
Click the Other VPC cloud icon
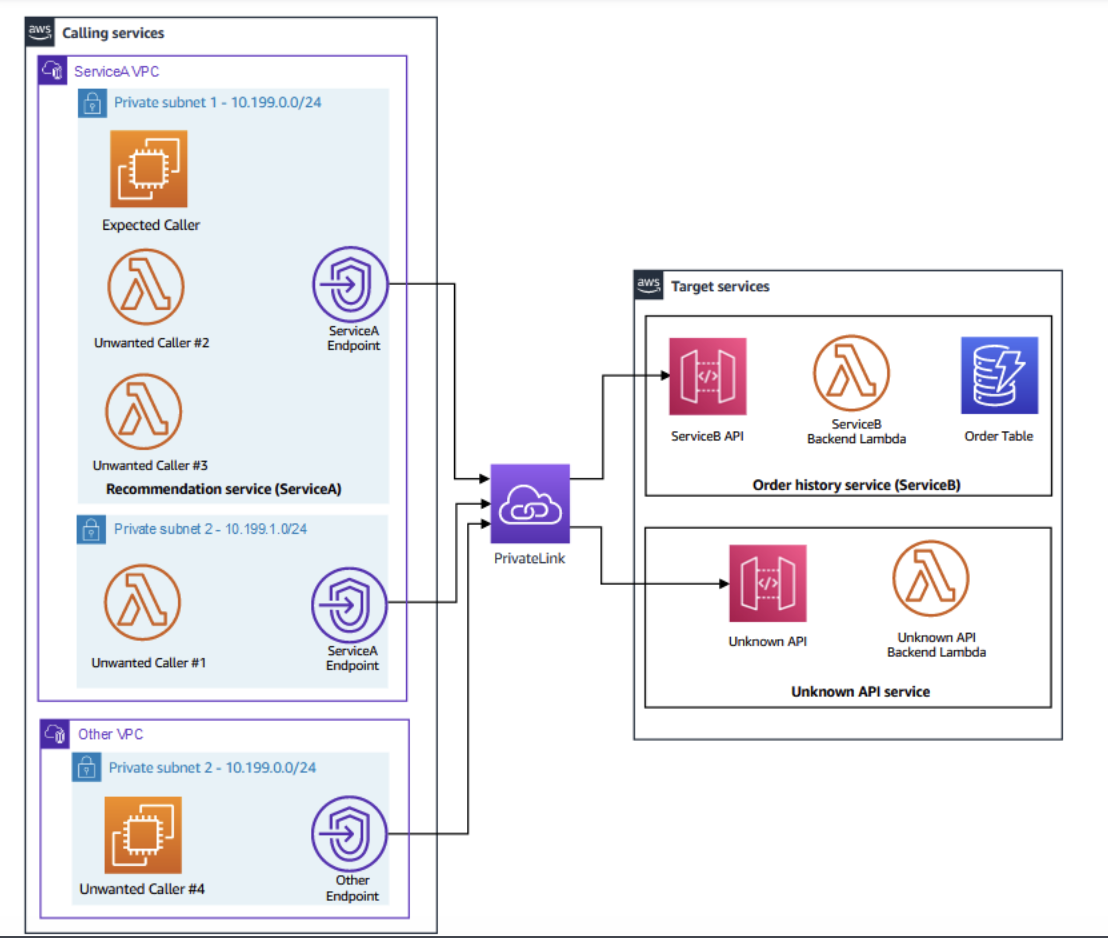(55, 734)
